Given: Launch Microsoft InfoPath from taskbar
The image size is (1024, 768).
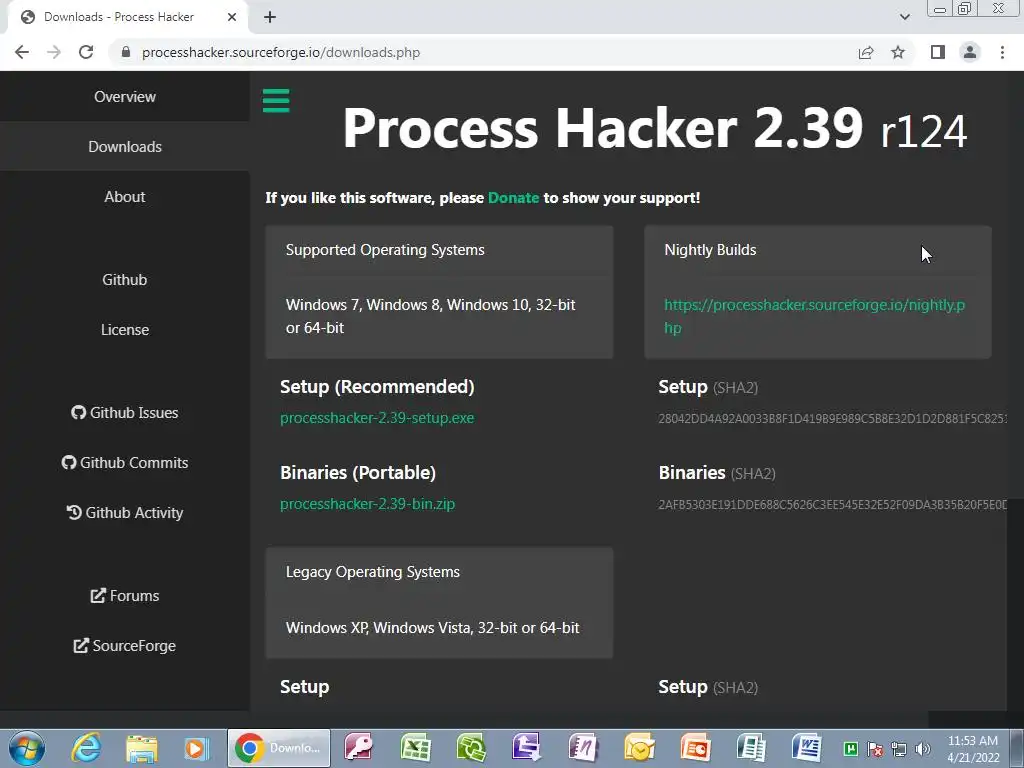Looking at the screenshot, I should point(526,748).
